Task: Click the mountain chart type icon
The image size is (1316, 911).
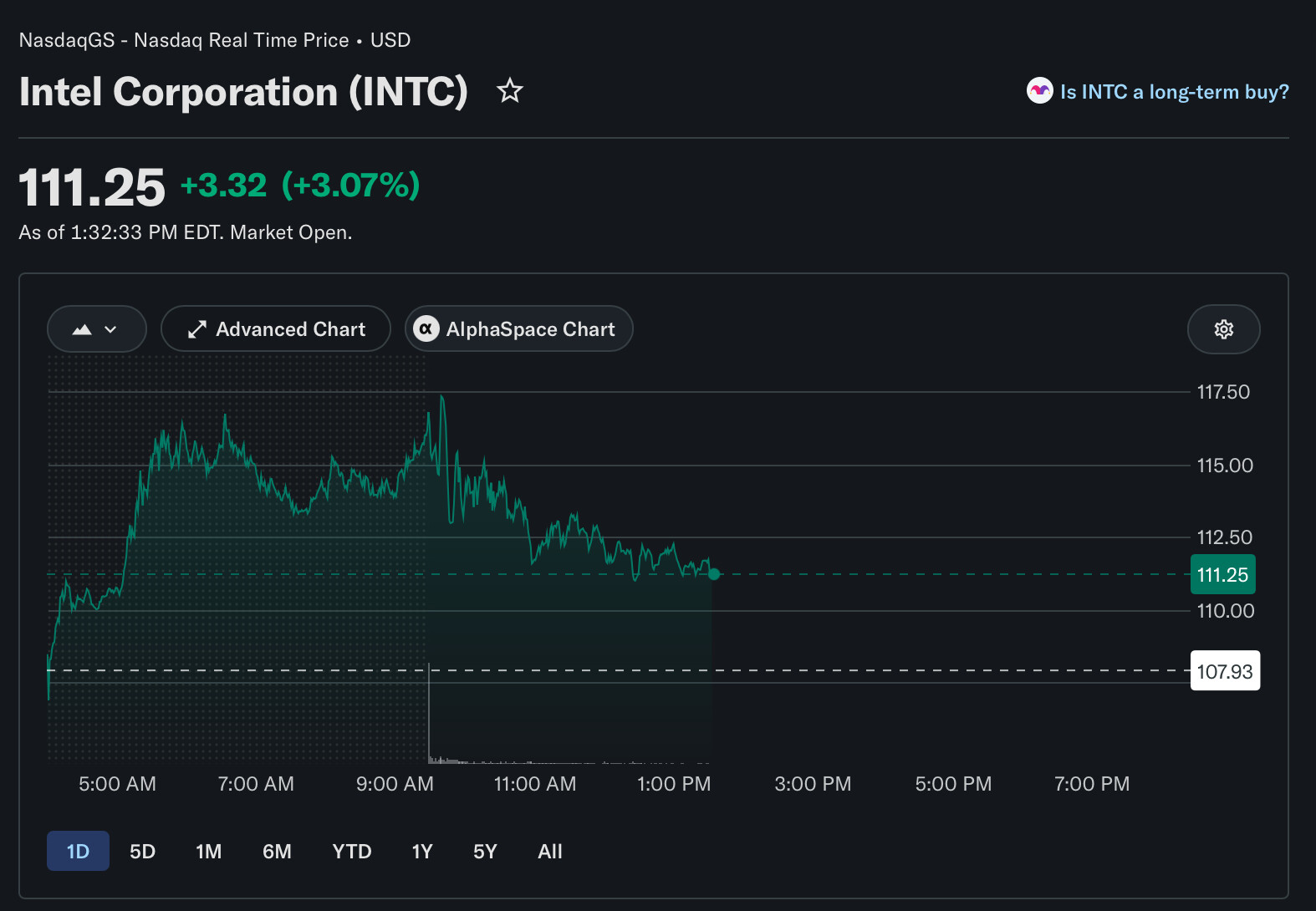Action: (x=82, y=329)
